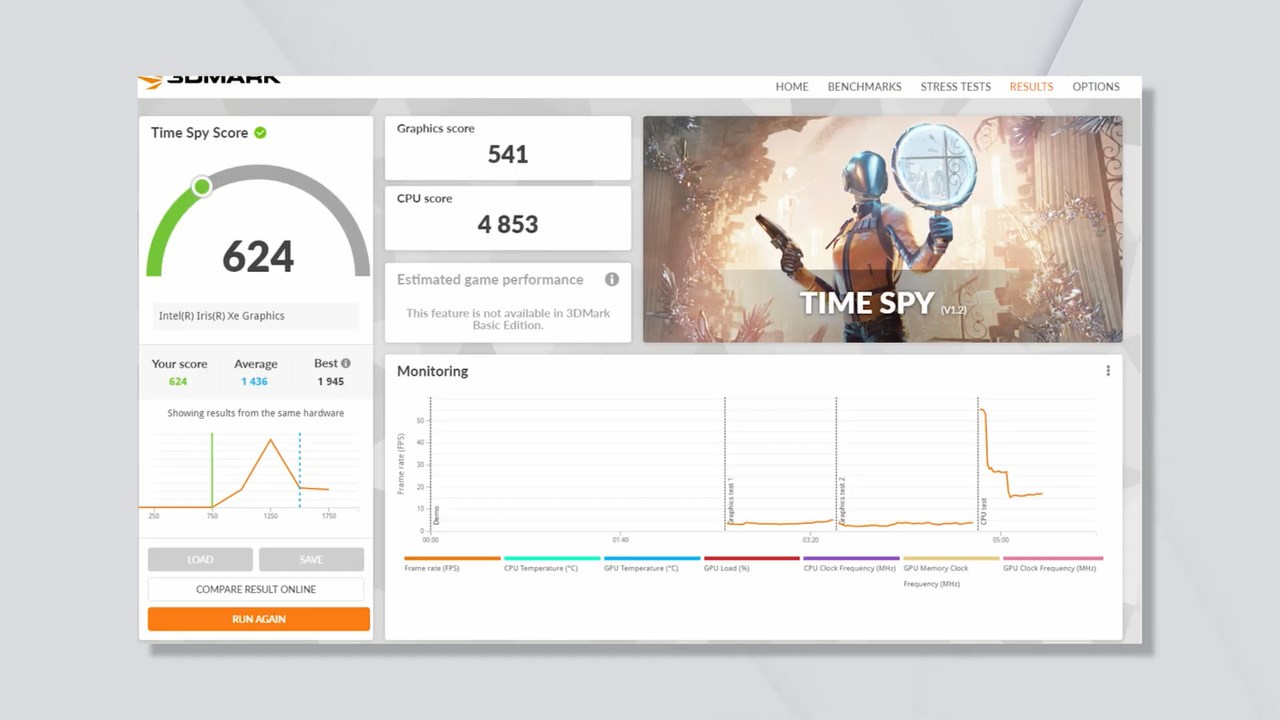Click the Time Spy score 624 in gauge
1280x720 pixels.
coord(258,256)
